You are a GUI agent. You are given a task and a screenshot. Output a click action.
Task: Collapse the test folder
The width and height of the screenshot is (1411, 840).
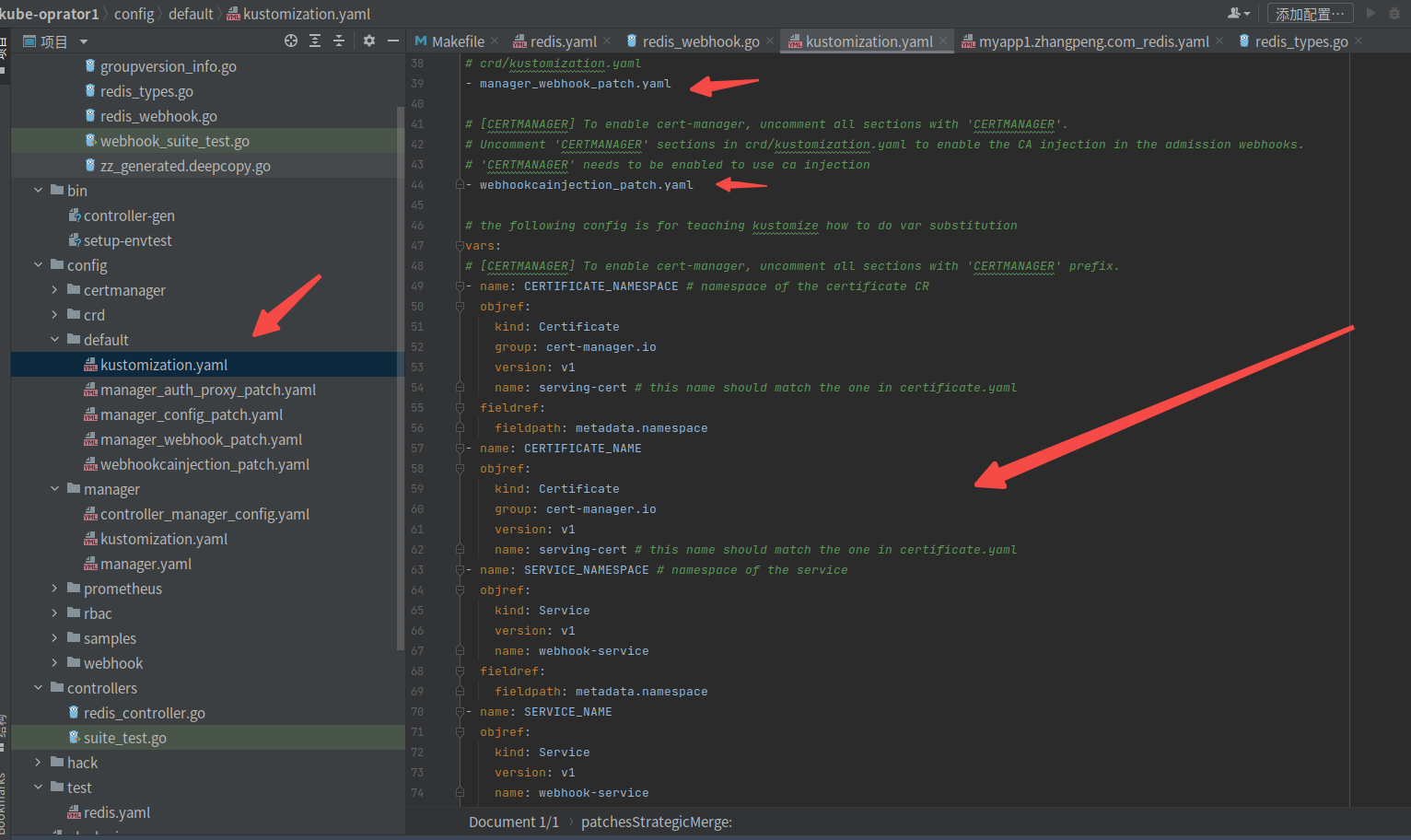pos(38,787)
